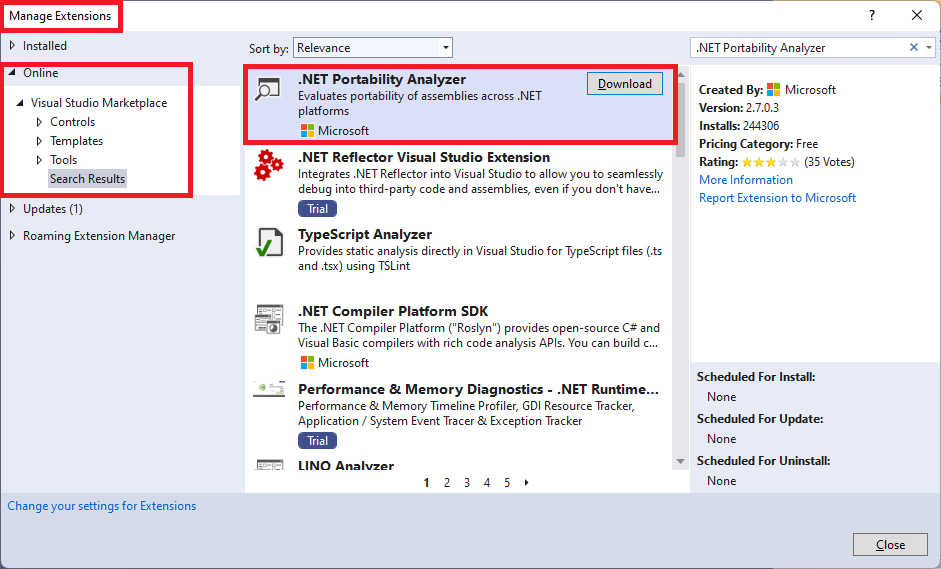The width and height of the screenshot is (941, 569).
Task: Expand the Installed category
Action: [12, 46]
